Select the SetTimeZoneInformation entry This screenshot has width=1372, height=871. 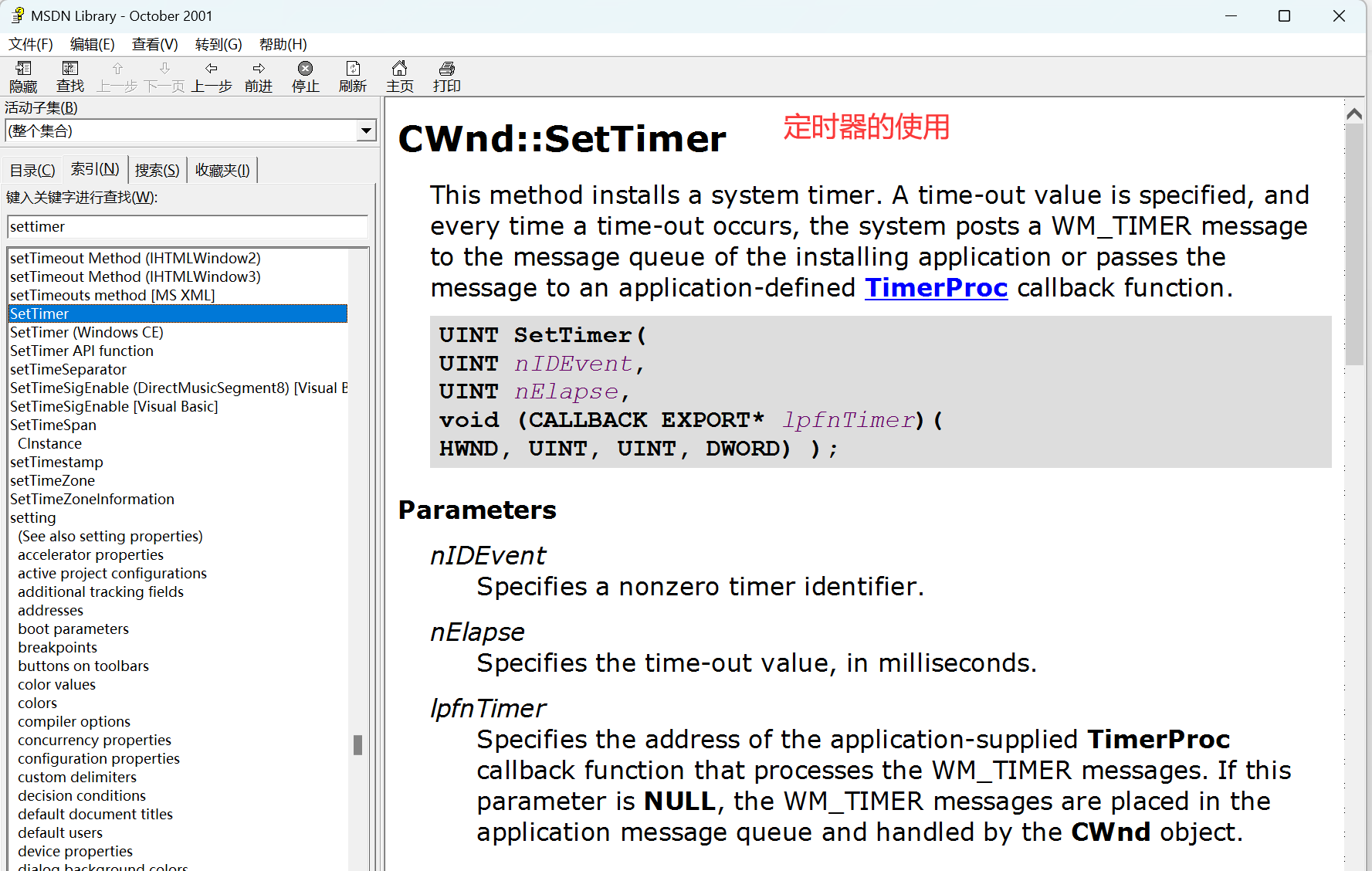click(92, 499)
